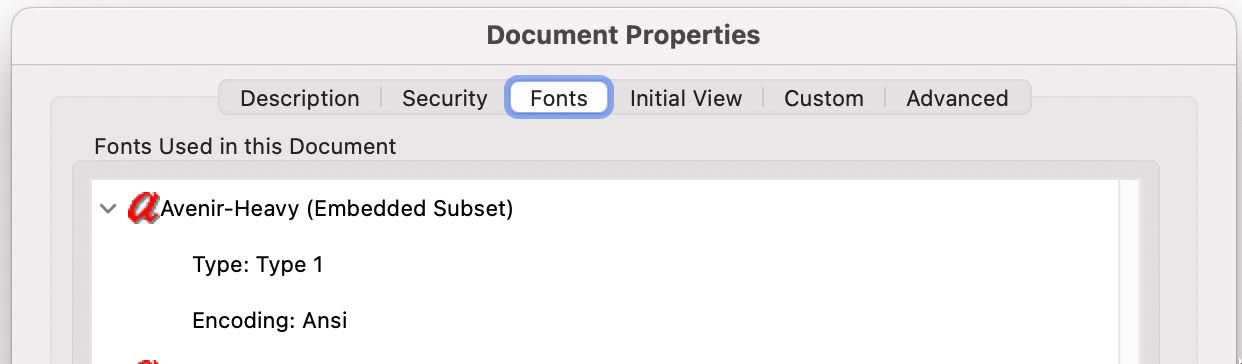
Task: Switch to the Description tab
Action: pyautogui.click(x=300, y=98)
